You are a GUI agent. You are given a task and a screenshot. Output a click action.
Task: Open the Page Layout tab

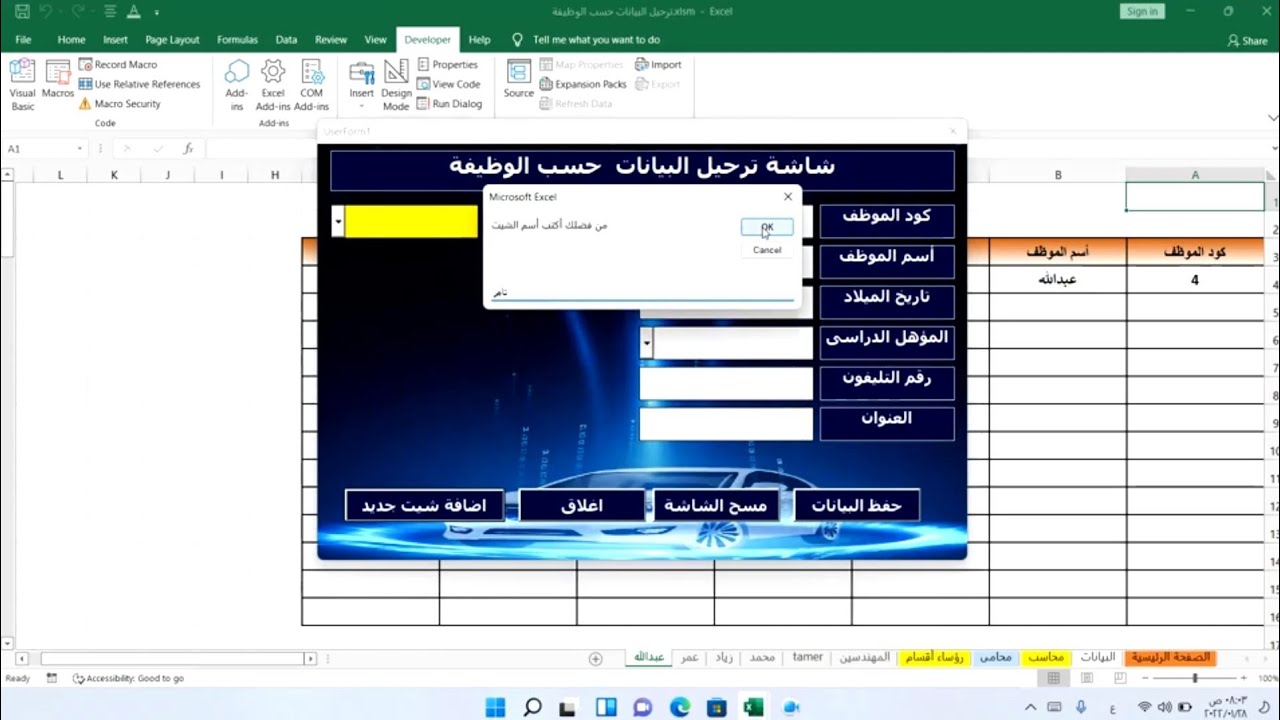point(172,40)
